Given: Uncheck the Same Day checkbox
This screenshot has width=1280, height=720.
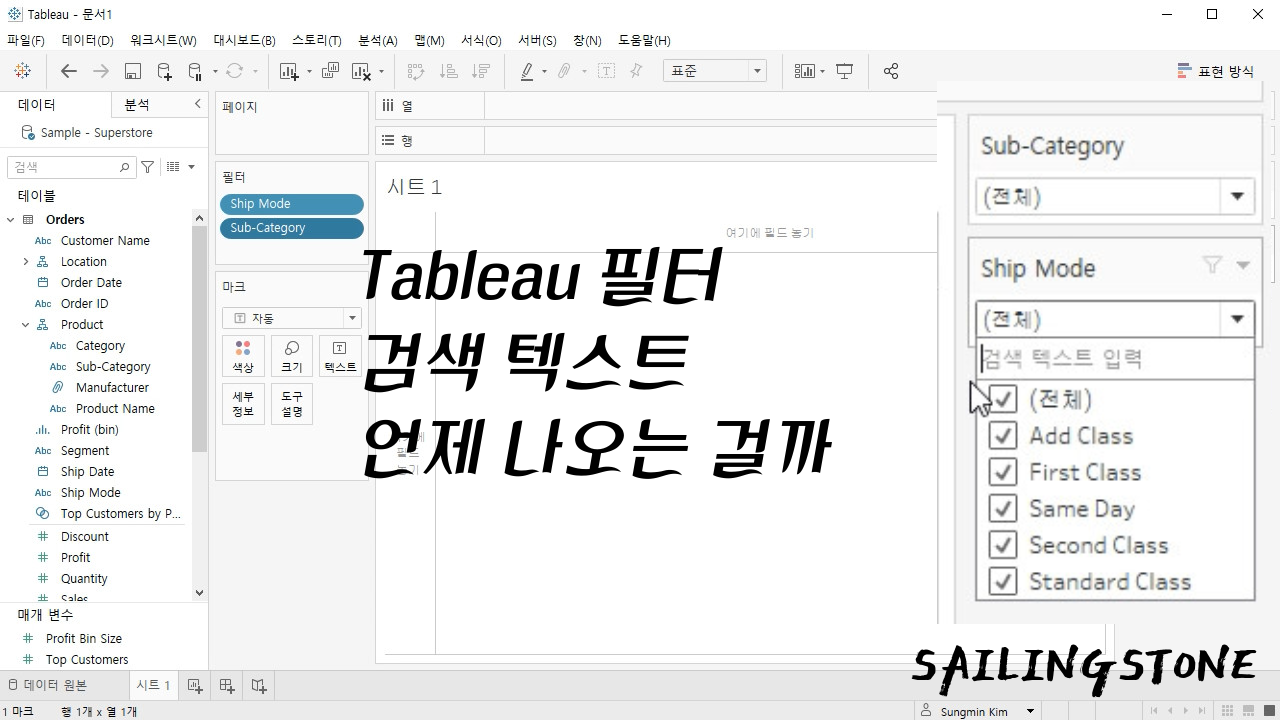Looking at the screenshot, I should (1003, 508).
